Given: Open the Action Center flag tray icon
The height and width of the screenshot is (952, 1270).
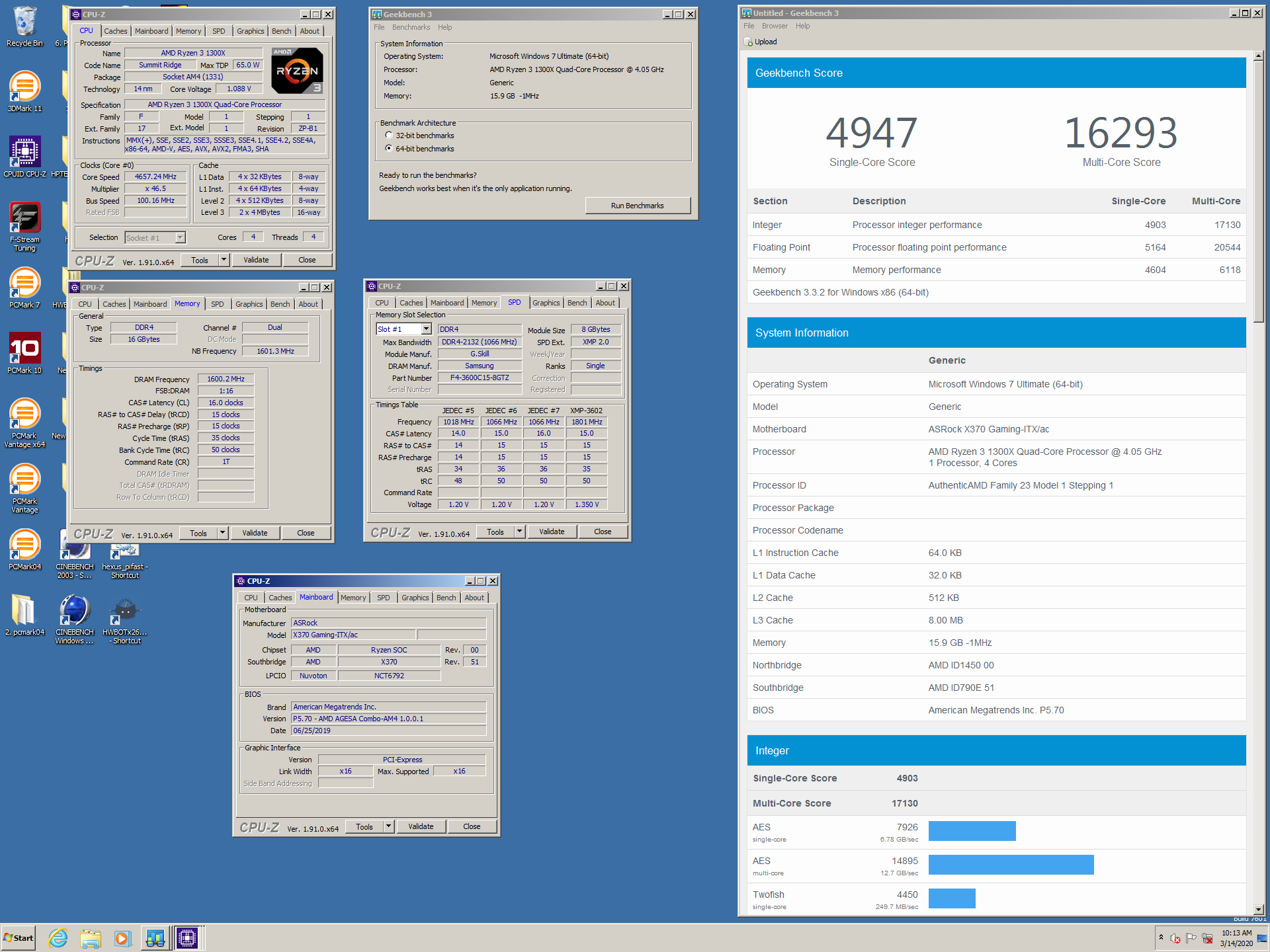Looking at the screenshot, I should coord(1191,937).
